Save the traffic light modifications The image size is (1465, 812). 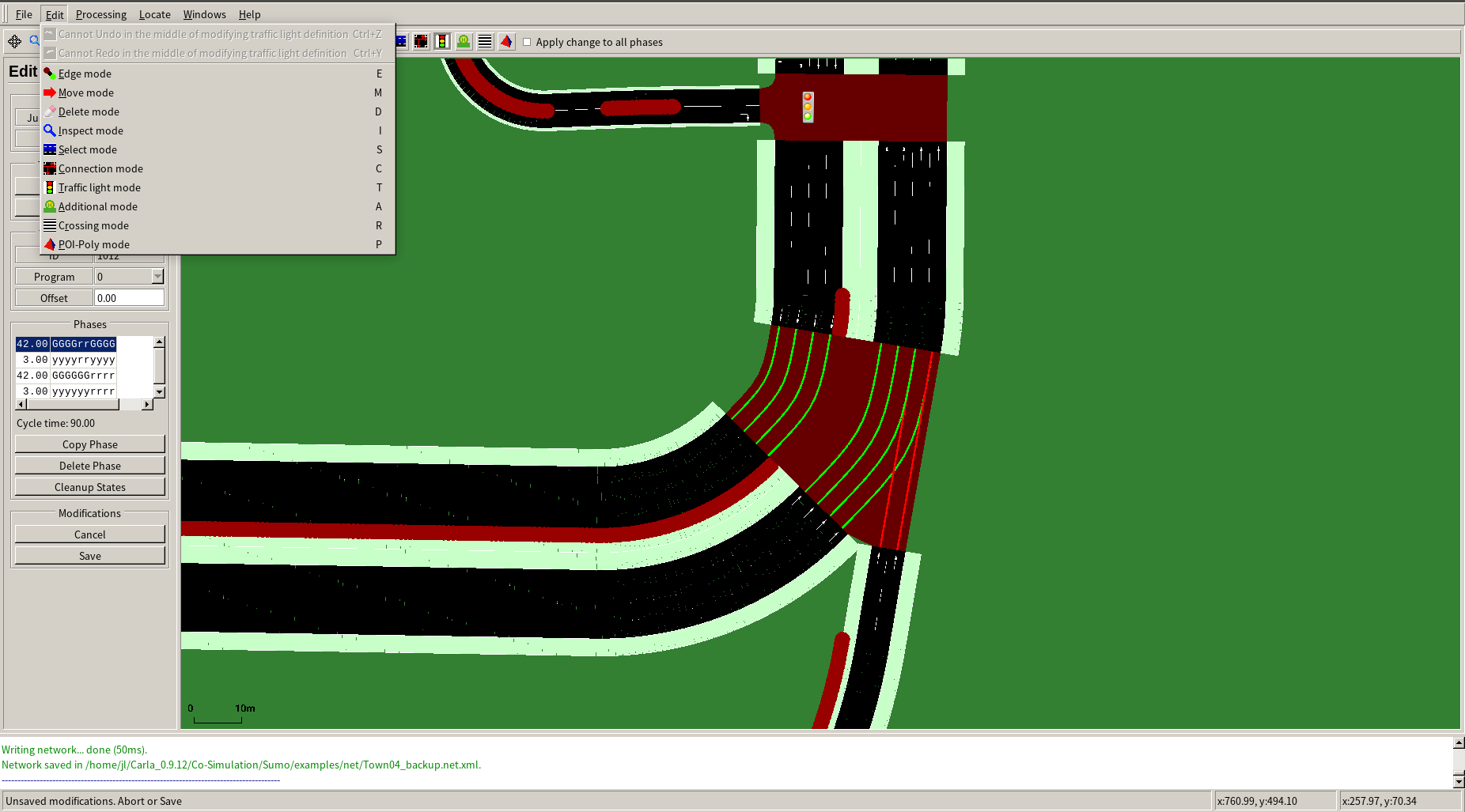[x=90, y=556]
